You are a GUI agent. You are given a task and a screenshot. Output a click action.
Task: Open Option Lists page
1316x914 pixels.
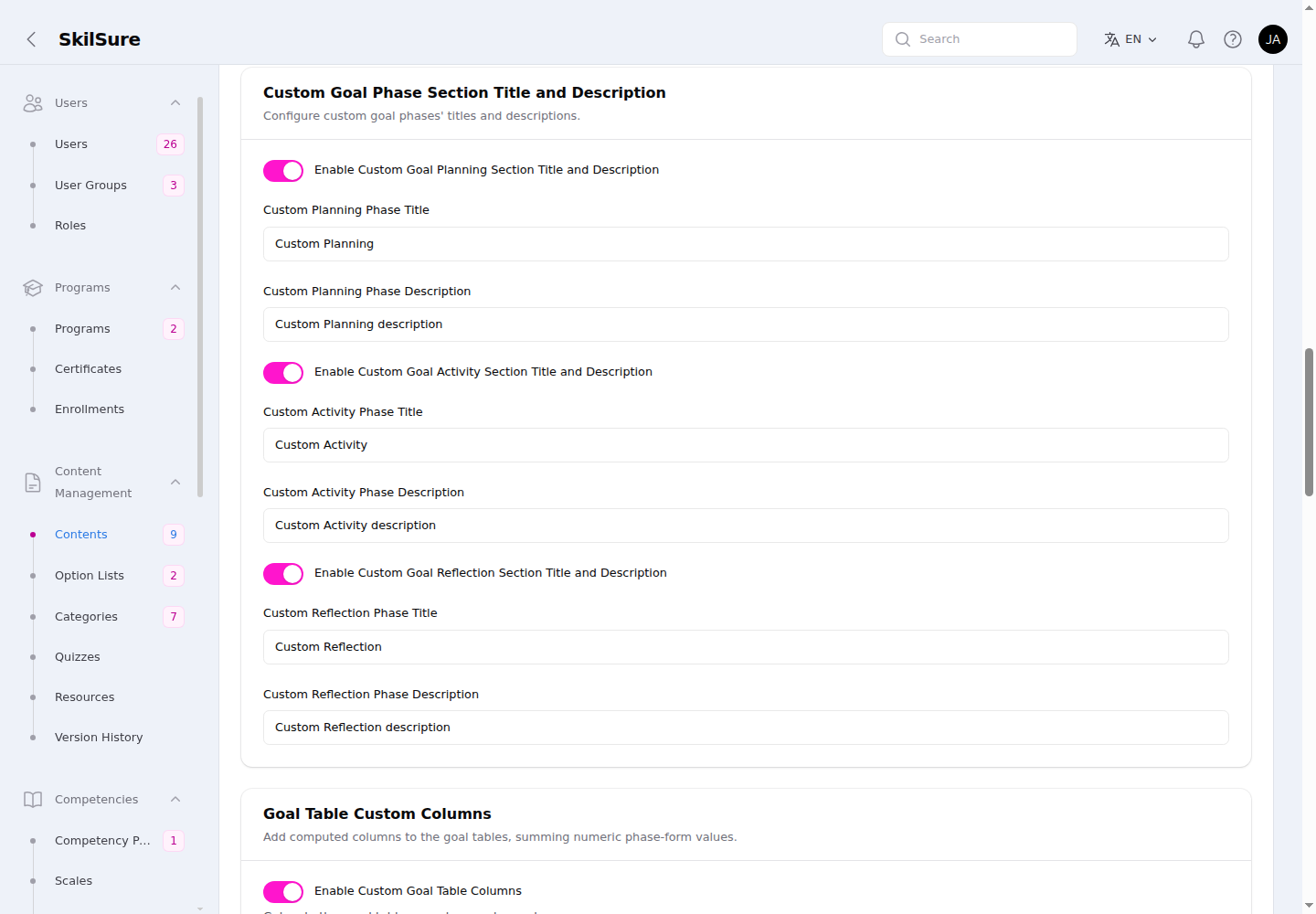click(90, 576)
